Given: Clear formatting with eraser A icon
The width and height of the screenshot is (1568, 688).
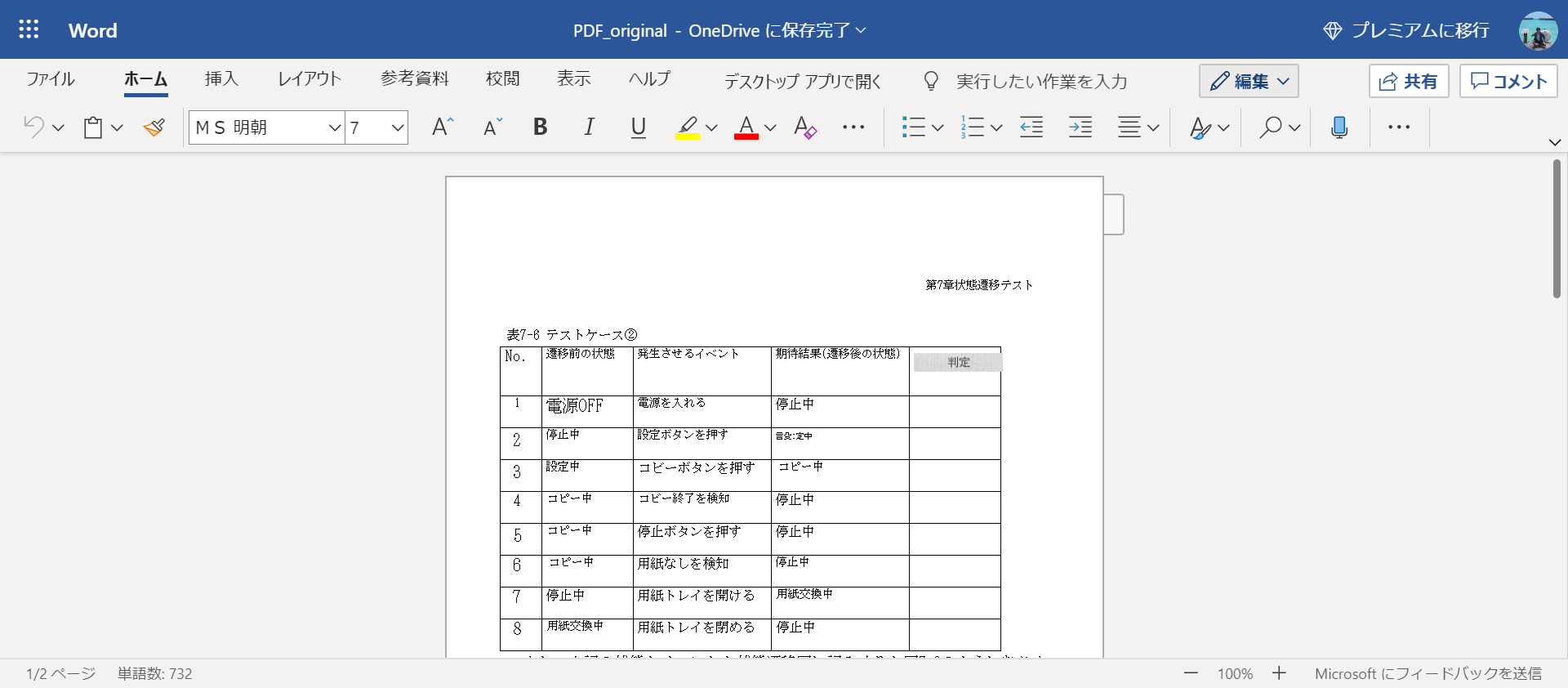Looking at the screenshot, I should tap(805, 127).
